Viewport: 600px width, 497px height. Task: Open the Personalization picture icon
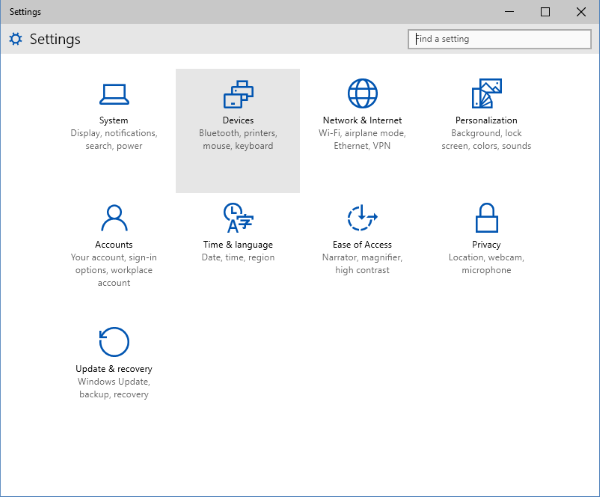coord(487,93)
